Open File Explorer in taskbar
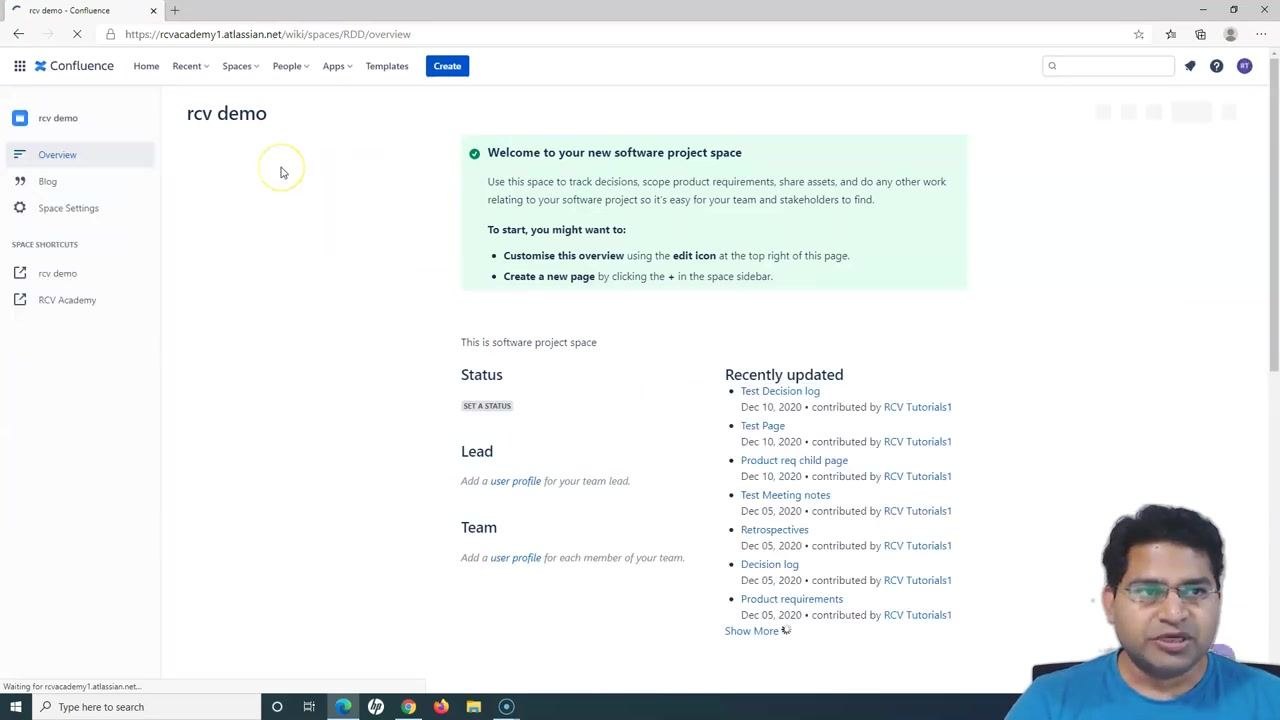 pyautogui.click(x=474, y=707)
